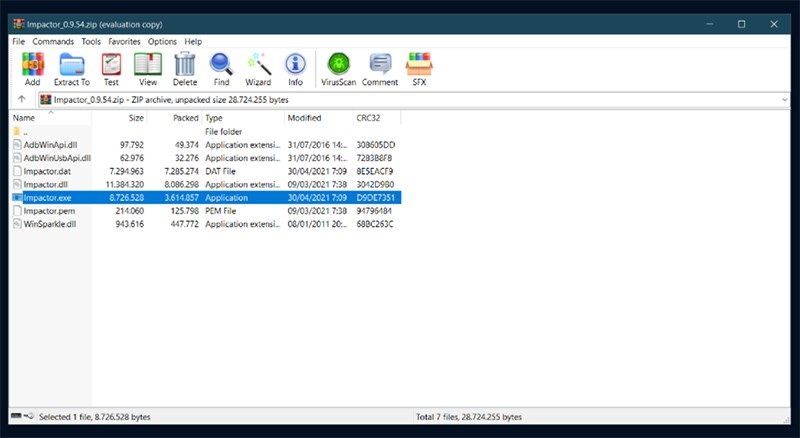Click the Impactor.dat file icon
Screen dimensions: 800x438
pos(17,172)
